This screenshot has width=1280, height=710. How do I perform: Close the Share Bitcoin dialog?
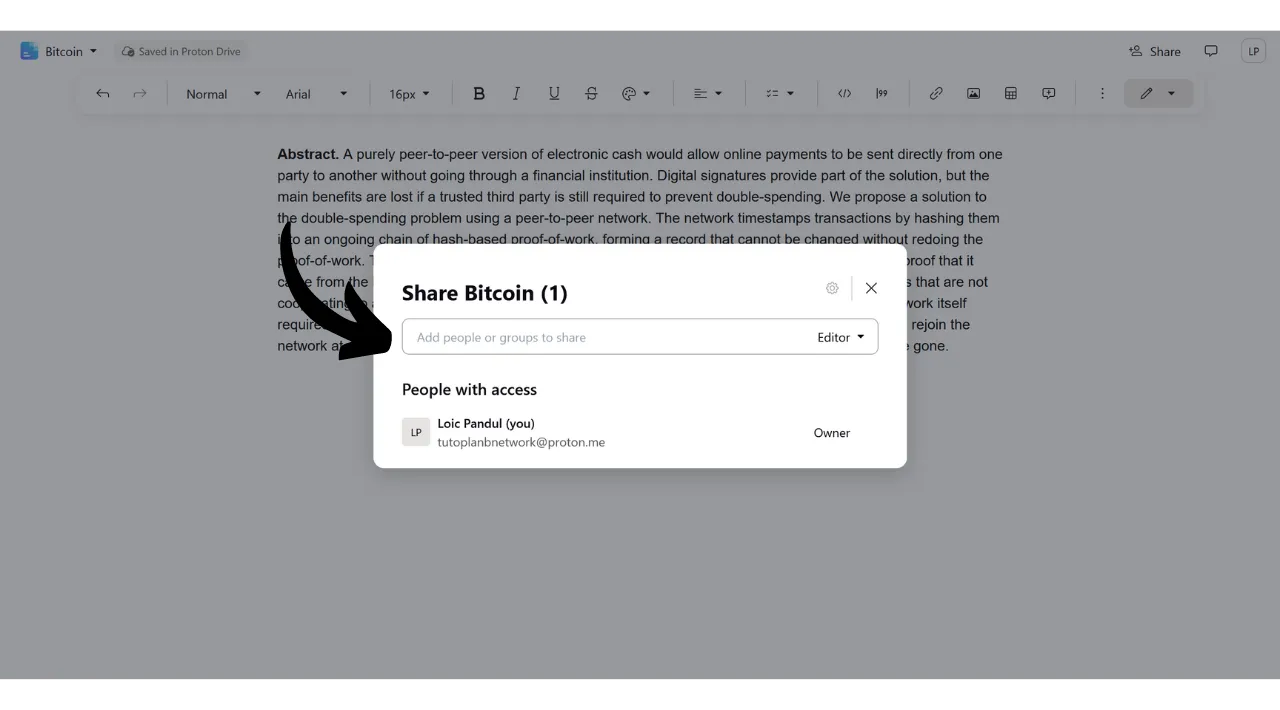(871, 288)
